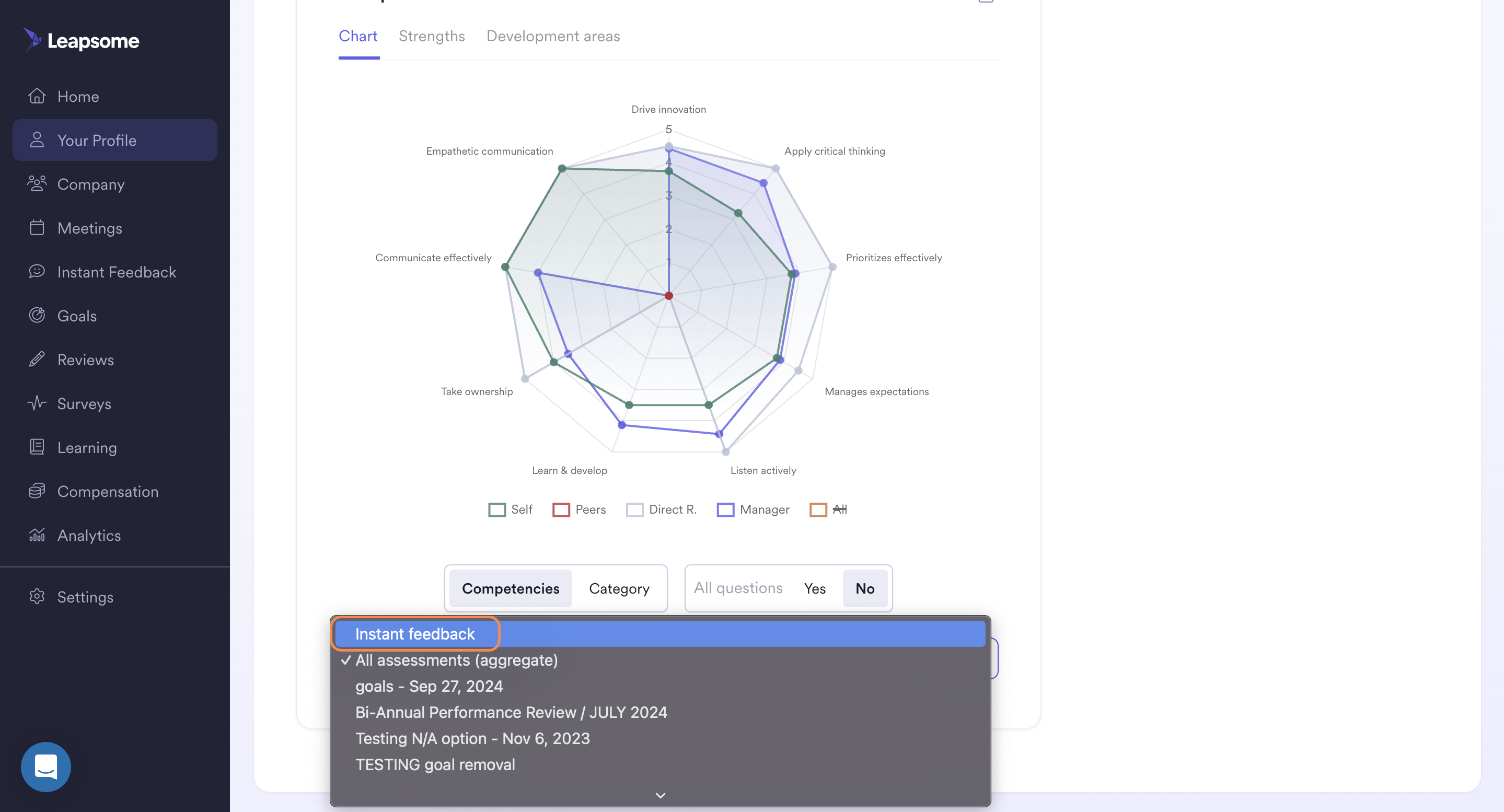Viewport: 1504px width, 812px height.
Task: Toggle Manager series in legend
Action: click(x=753, y=509)
